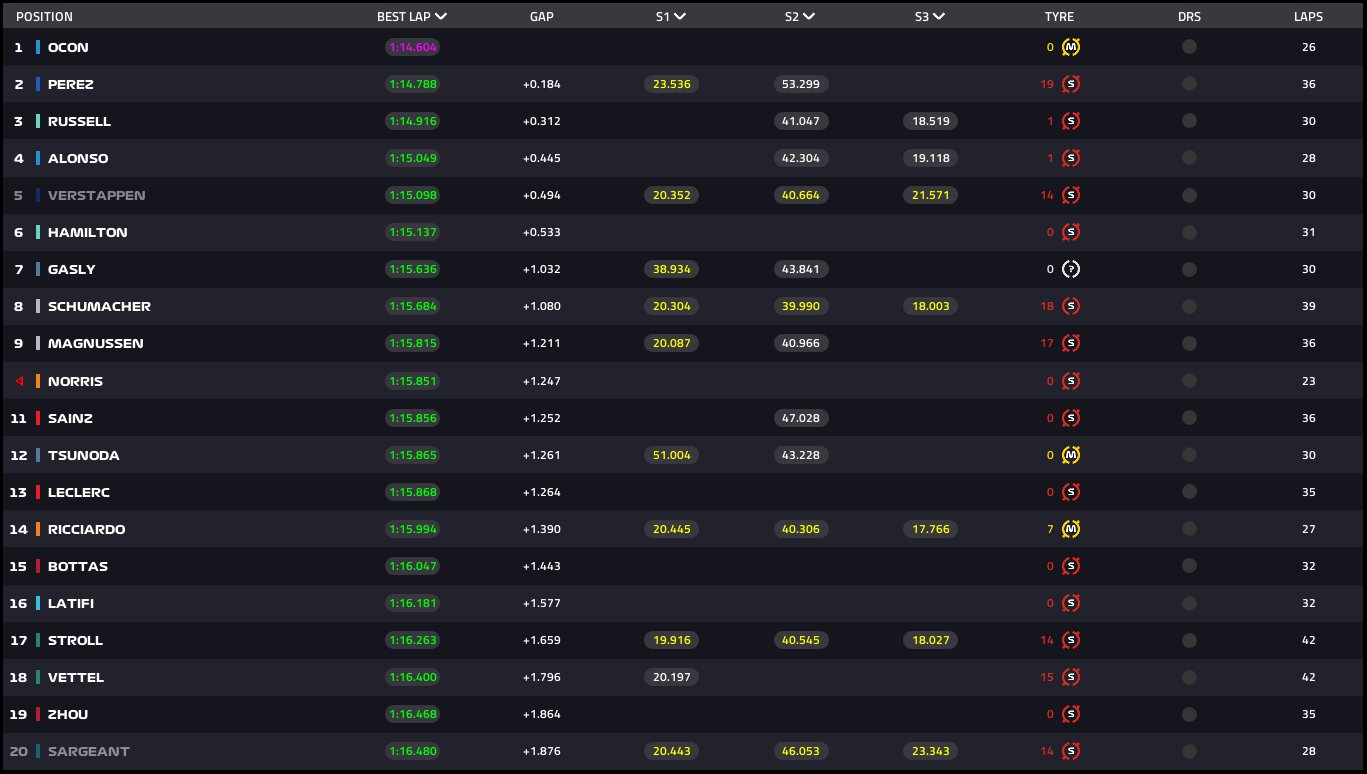Click Stroll's soft tyre icon
Screen dimensions: 1367x774
[1071, 640]
